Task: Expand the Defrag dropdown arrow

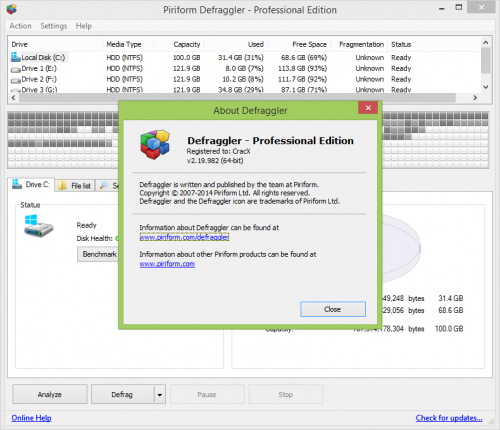Action: [x=160, y=395]
